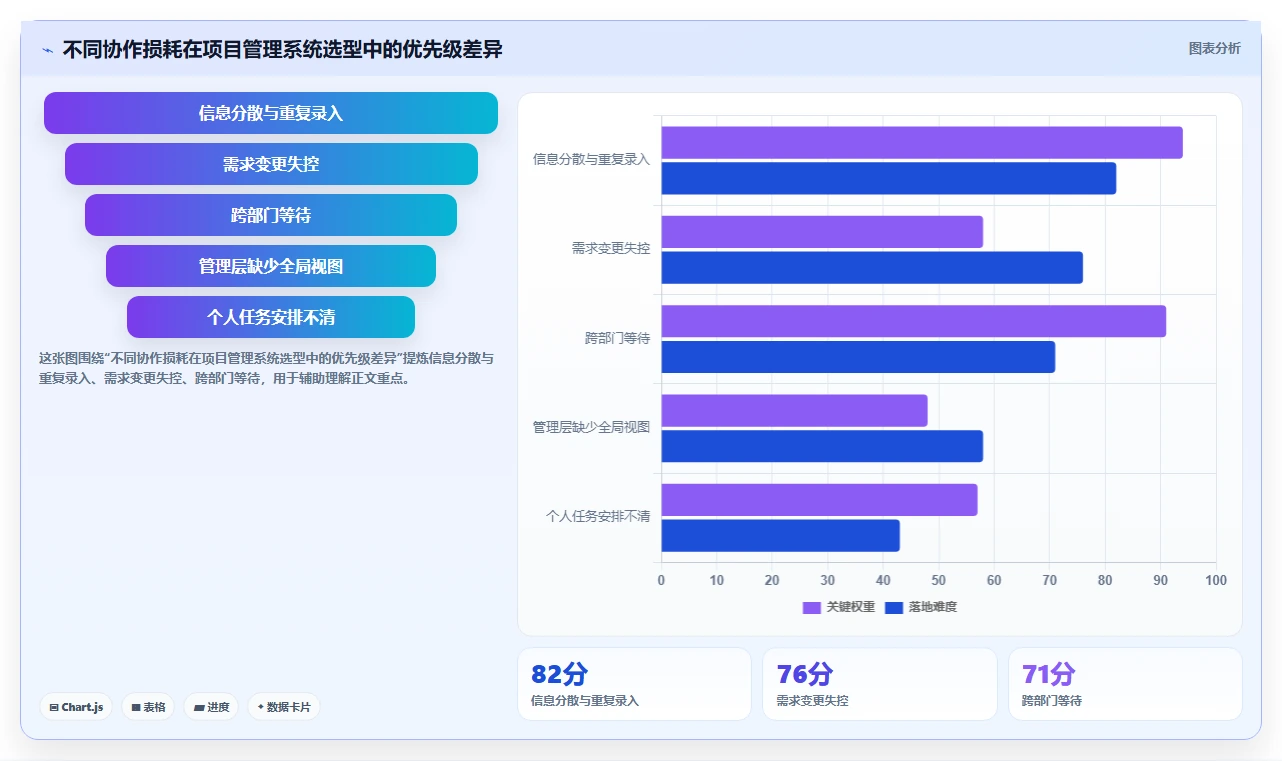This screenshot has height=761, width=1282.
Task: Click the purple 关键权重 bar for 需求变更失控
Action: (822, 232)
